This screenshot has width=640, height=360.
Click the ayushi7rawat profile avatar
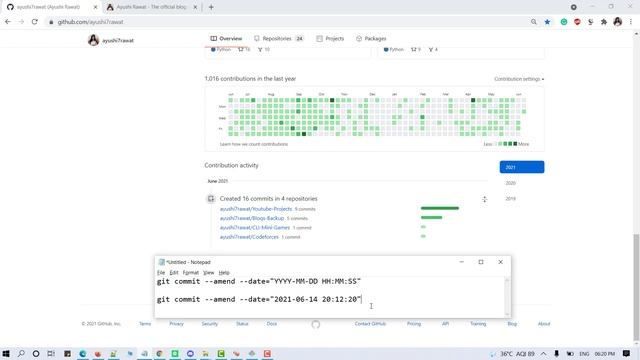pyautogui.click(x=93, y=40)
